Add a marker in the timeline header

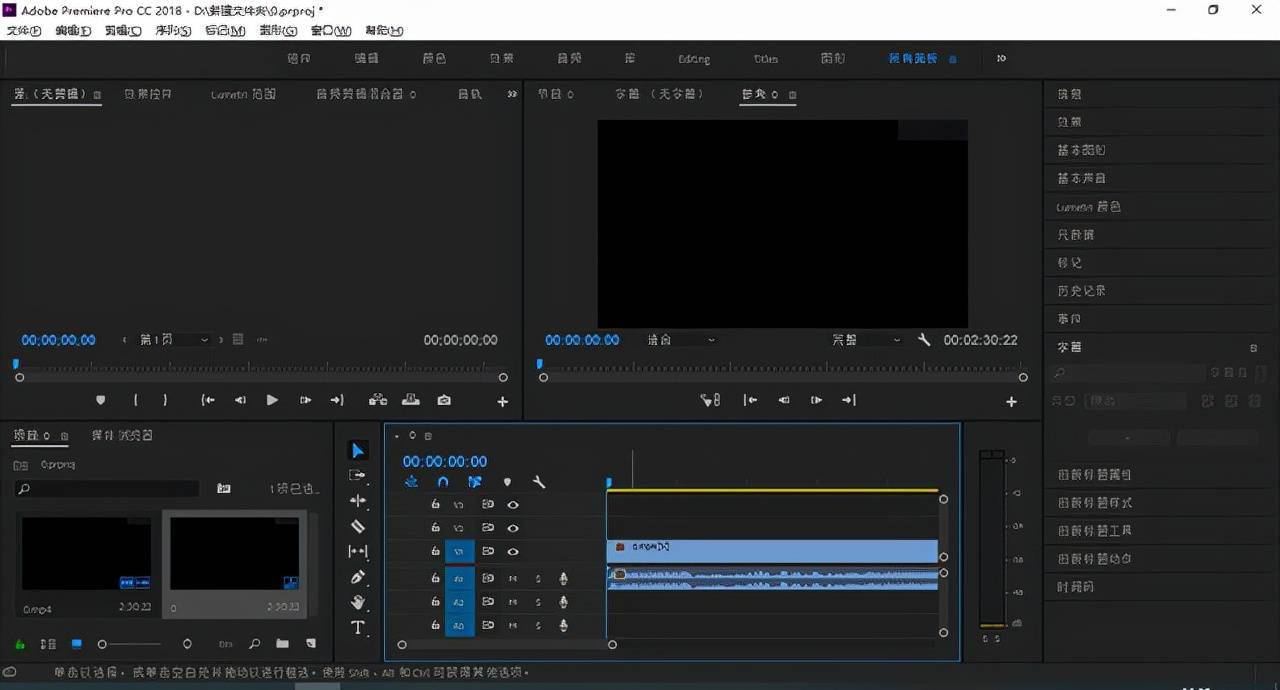click(507, 482)
